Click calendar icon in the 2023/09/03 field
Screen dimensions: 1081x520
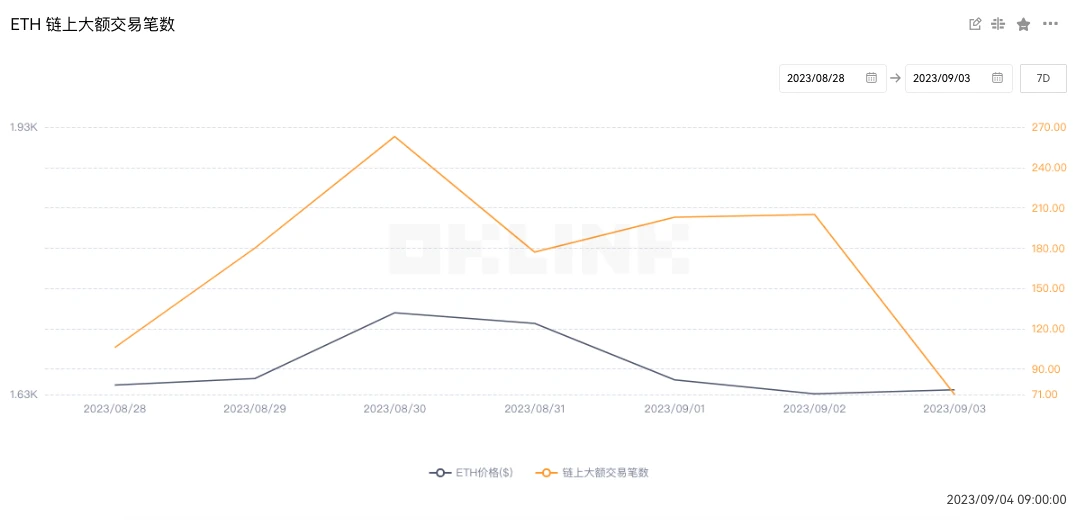coord(997,78)
